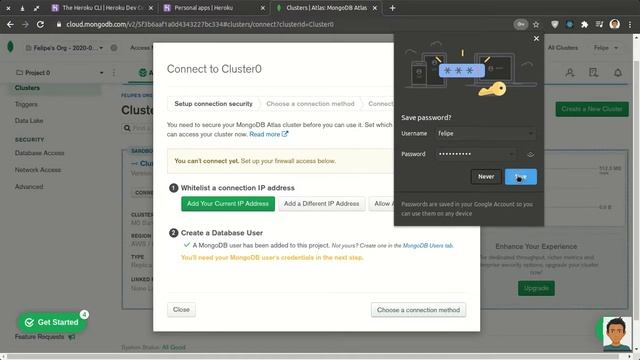640x360 pixels.
Task: Click Add Your Current IP Address
Action: click(x=228, y=204)
